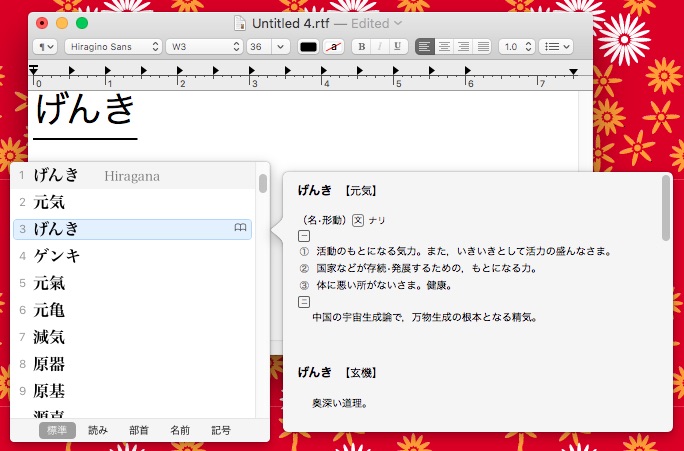Select candidate 4 ゲンキ
The image size is (684, 451).
[x=133, y=256]
